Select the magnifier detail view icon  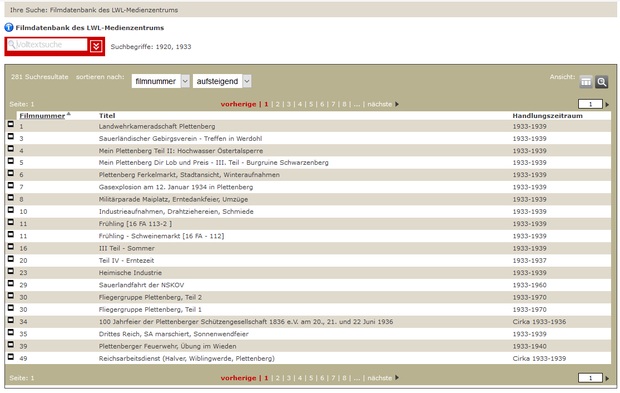(x=601, y=82)
